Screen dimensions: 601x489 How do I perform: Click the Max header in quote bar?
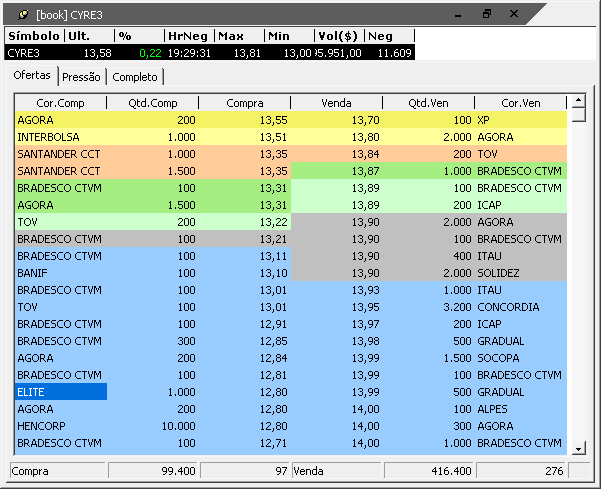[x=240, y=36]
